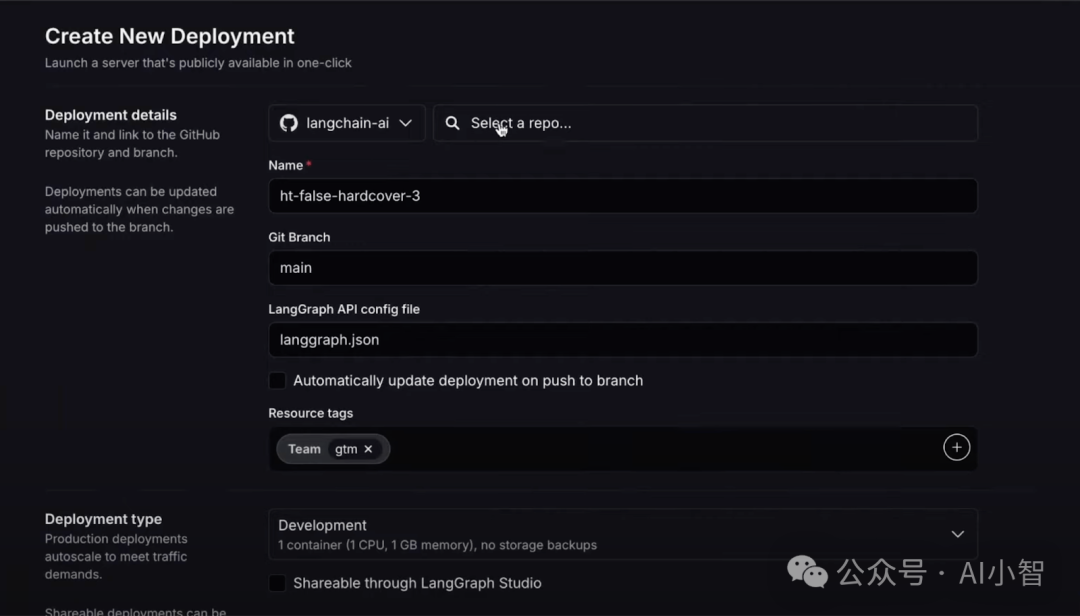Click the Deployment type section label

[103, 519]
